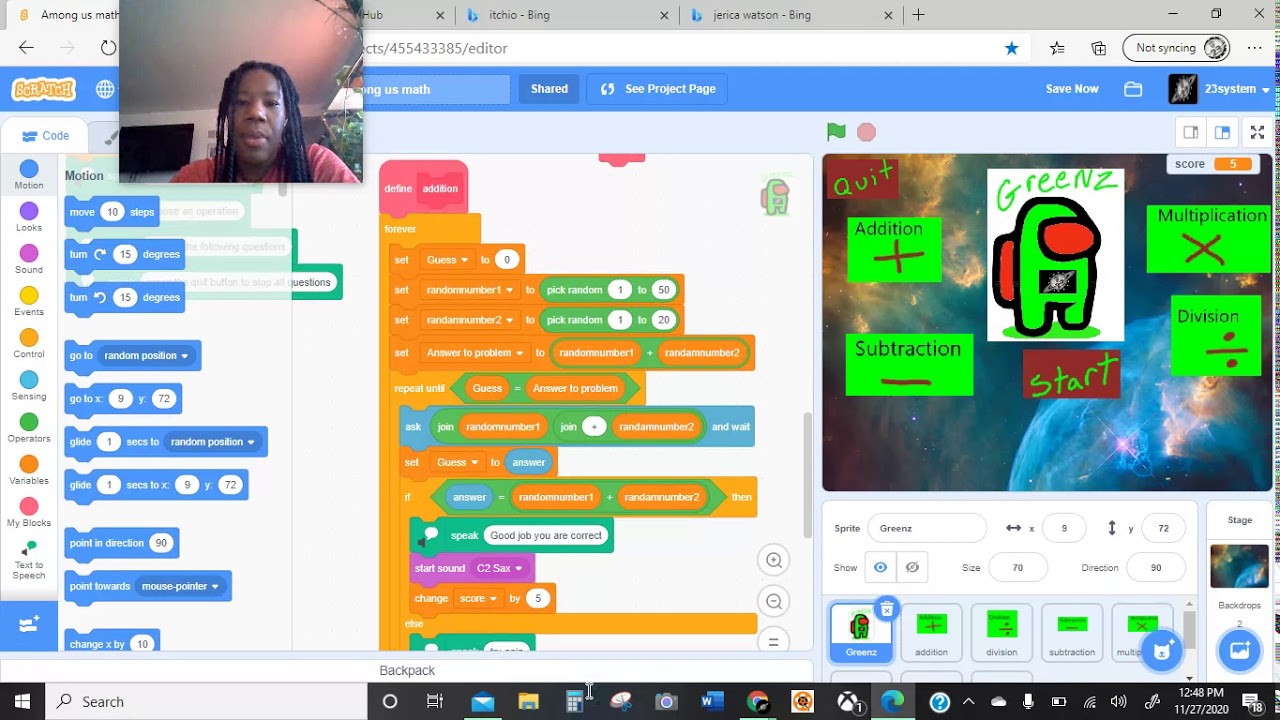Select the Stage backdrop thumbnail
The width and height of the screenshot is (1280, 720).
(1239, 567)
